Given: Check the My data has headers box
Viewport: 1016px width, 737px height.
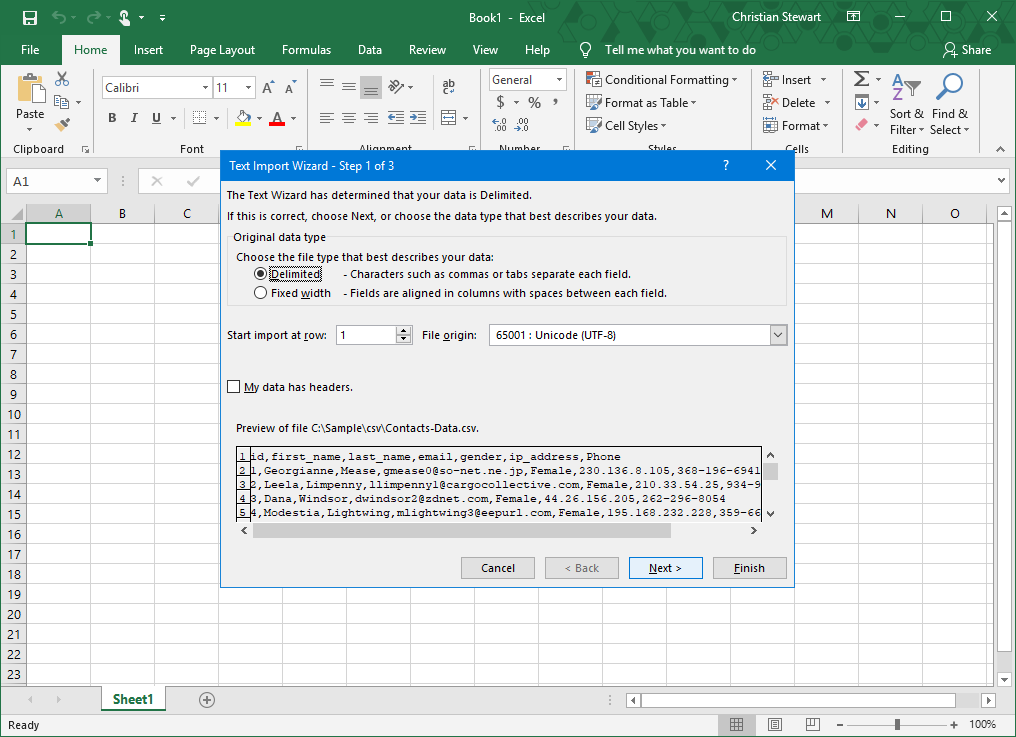Looking at the screenshot, I should tap(234, 387).
